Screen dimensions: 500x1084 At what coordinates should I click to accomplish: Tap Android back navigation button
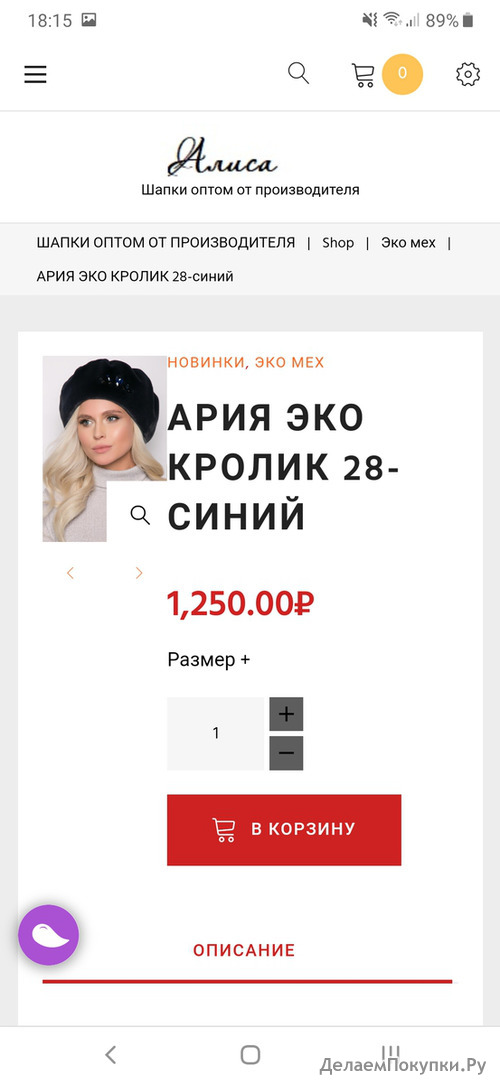110,1055
